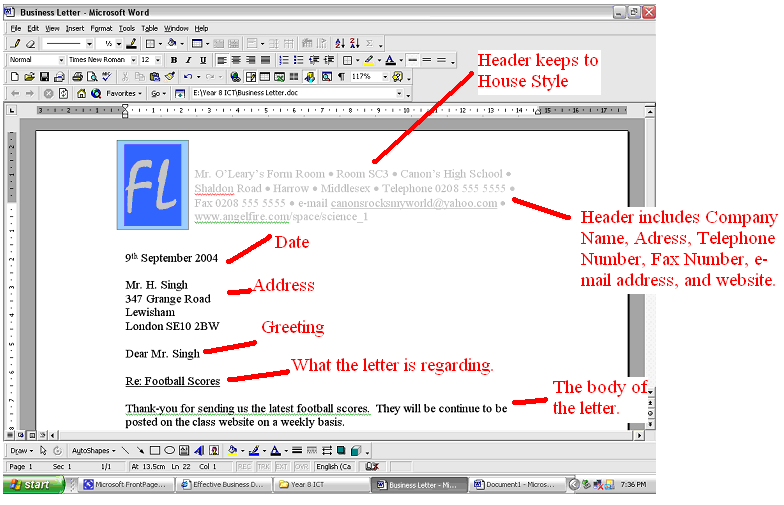Go to web Start Page home icon
Viewport: 784px width, 505px height.
pyautogui.click(x=82, y=93)
